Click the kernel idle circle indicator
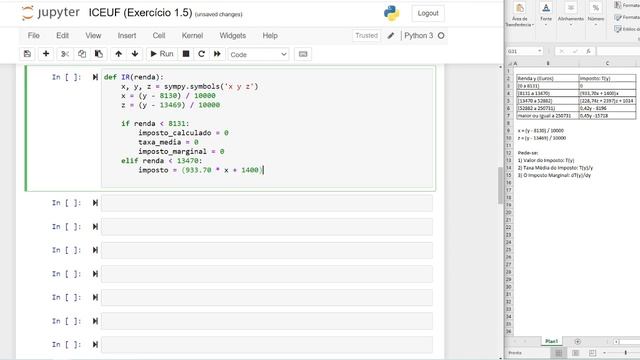The width and height of the screenshot is (640, 360). click(x=441, y=36)
